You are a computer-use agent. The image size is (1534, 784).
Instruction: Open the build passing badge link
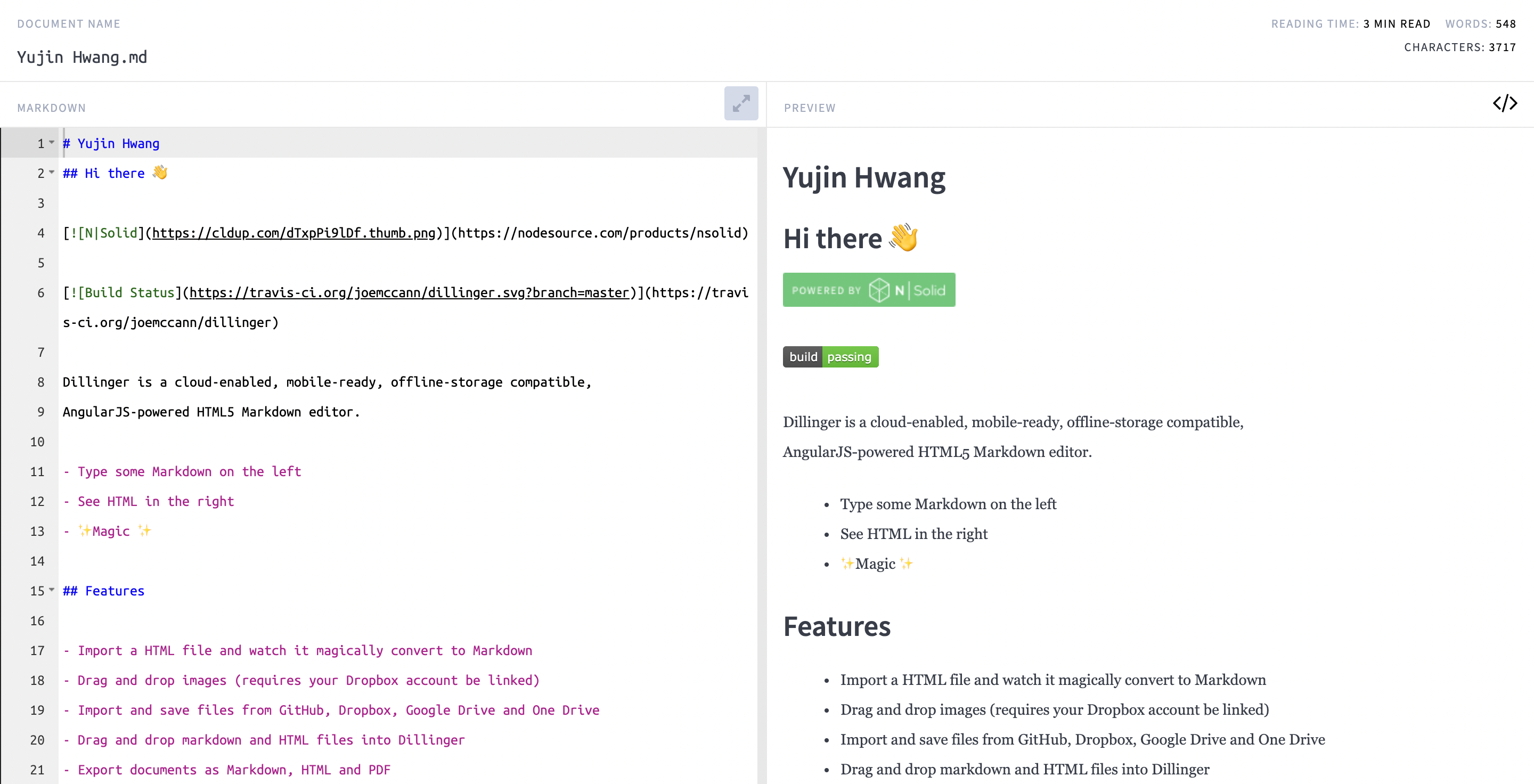pyautogui.click(x=831, y=356)
